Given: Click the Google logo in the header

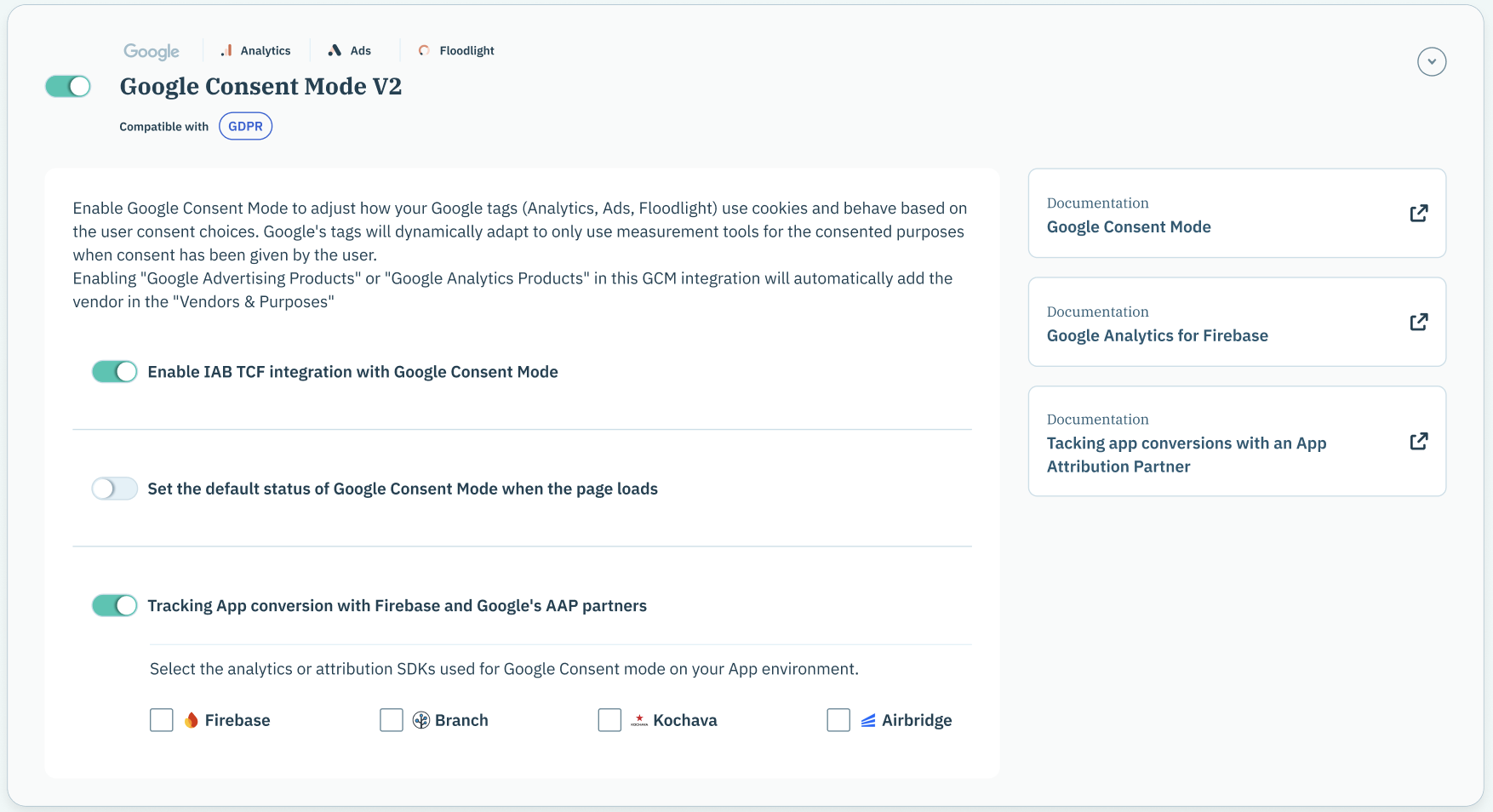Looking at the screenshot, I should [152, 51].
